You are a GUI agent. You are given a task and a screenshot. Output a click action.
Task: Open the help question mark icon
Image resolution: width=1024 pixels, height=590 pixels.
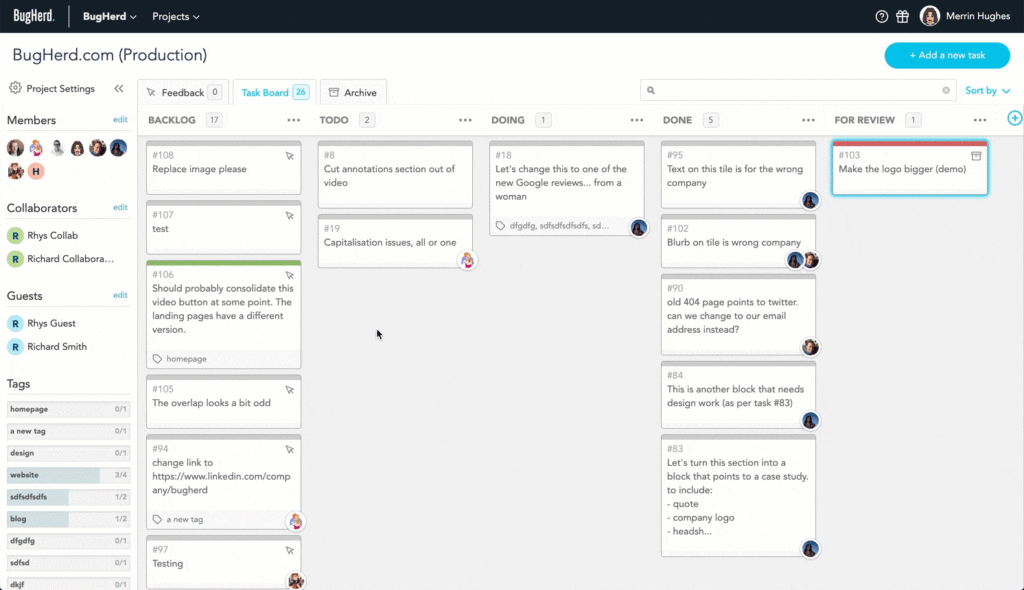point(881,16)
